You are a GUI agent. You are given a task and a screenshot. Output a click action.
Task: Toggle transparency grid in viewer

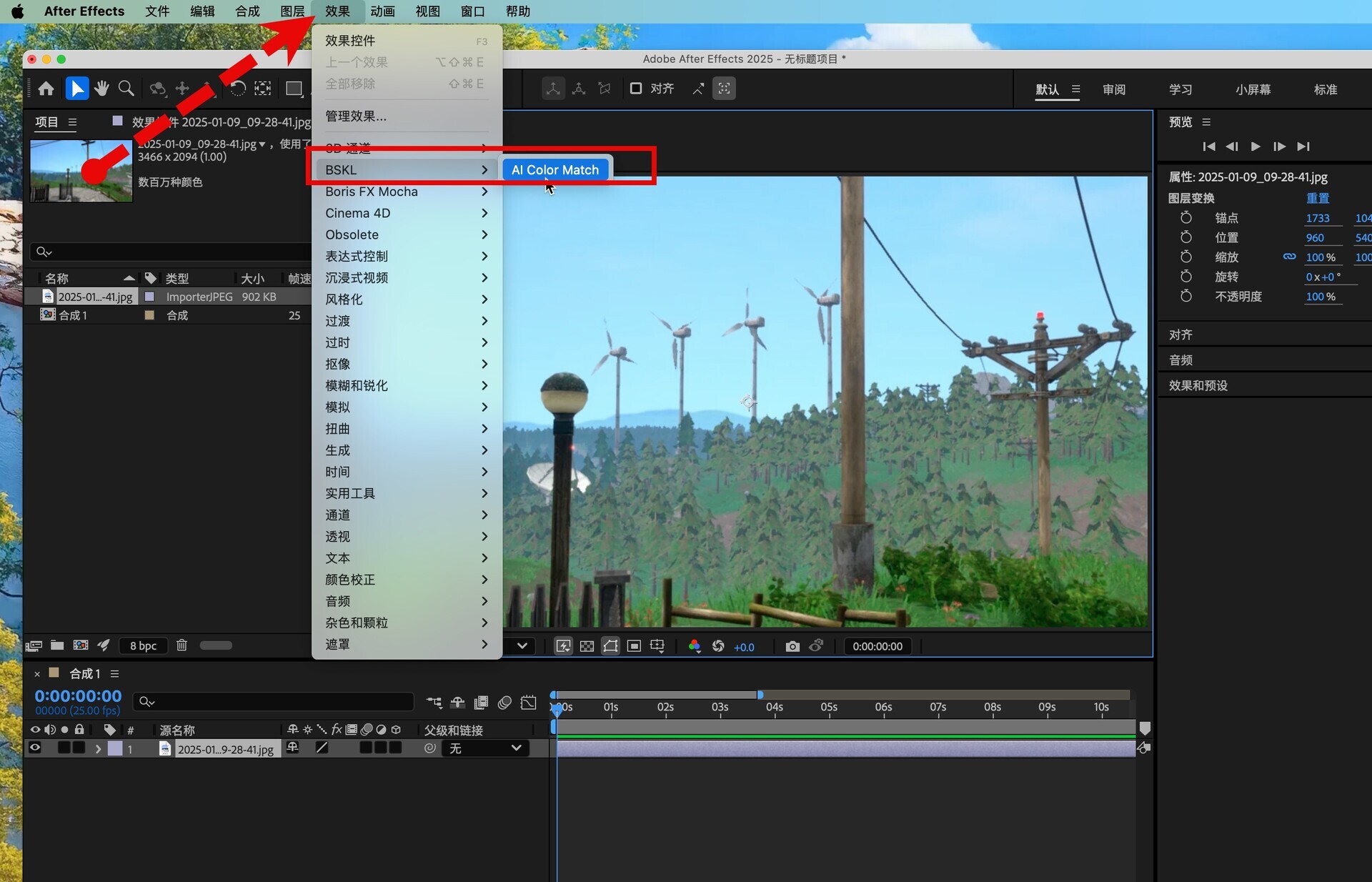587,646
